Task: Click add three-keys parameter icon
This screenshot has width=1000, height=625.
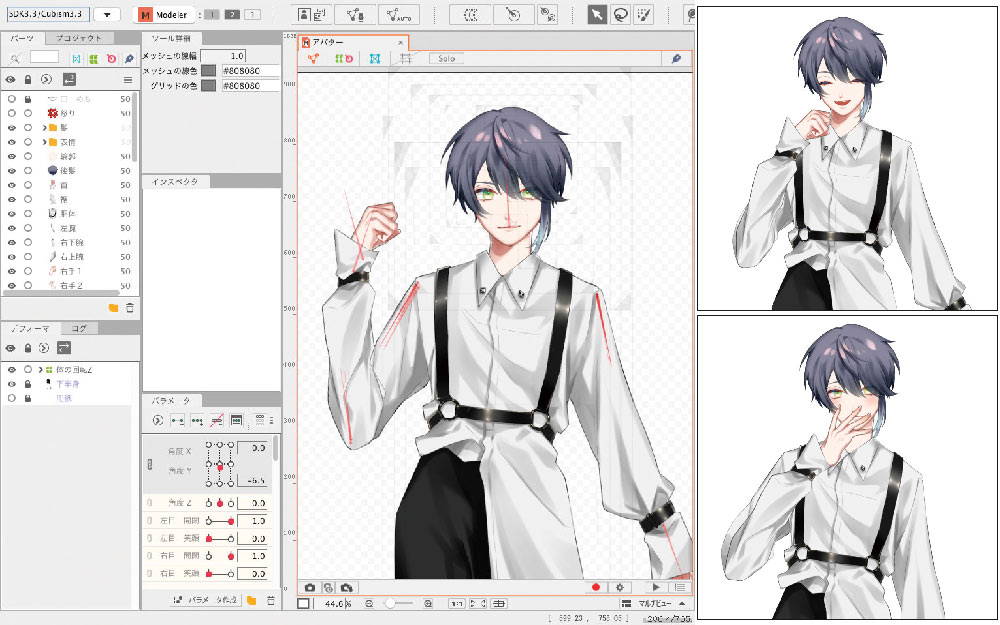Action: [x=197, y=420]
